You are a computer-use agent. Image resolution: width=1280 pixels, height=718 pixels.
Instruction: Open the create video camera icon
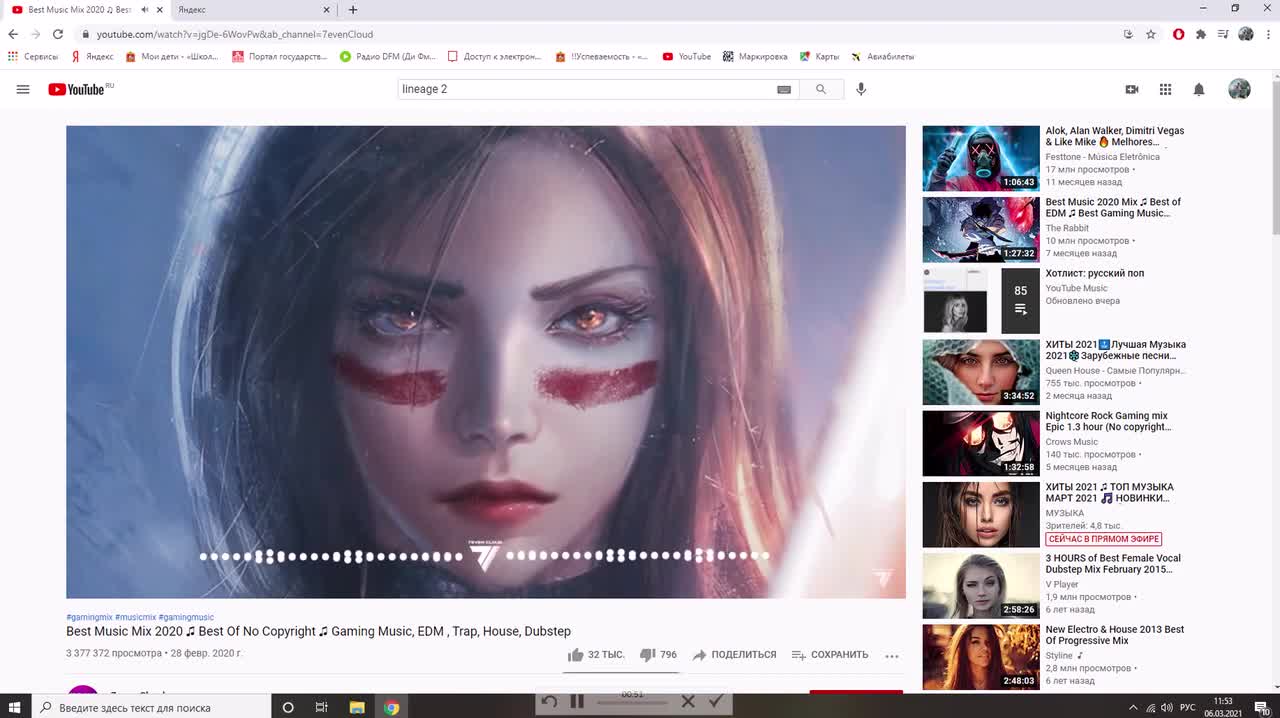[1132, 89]
